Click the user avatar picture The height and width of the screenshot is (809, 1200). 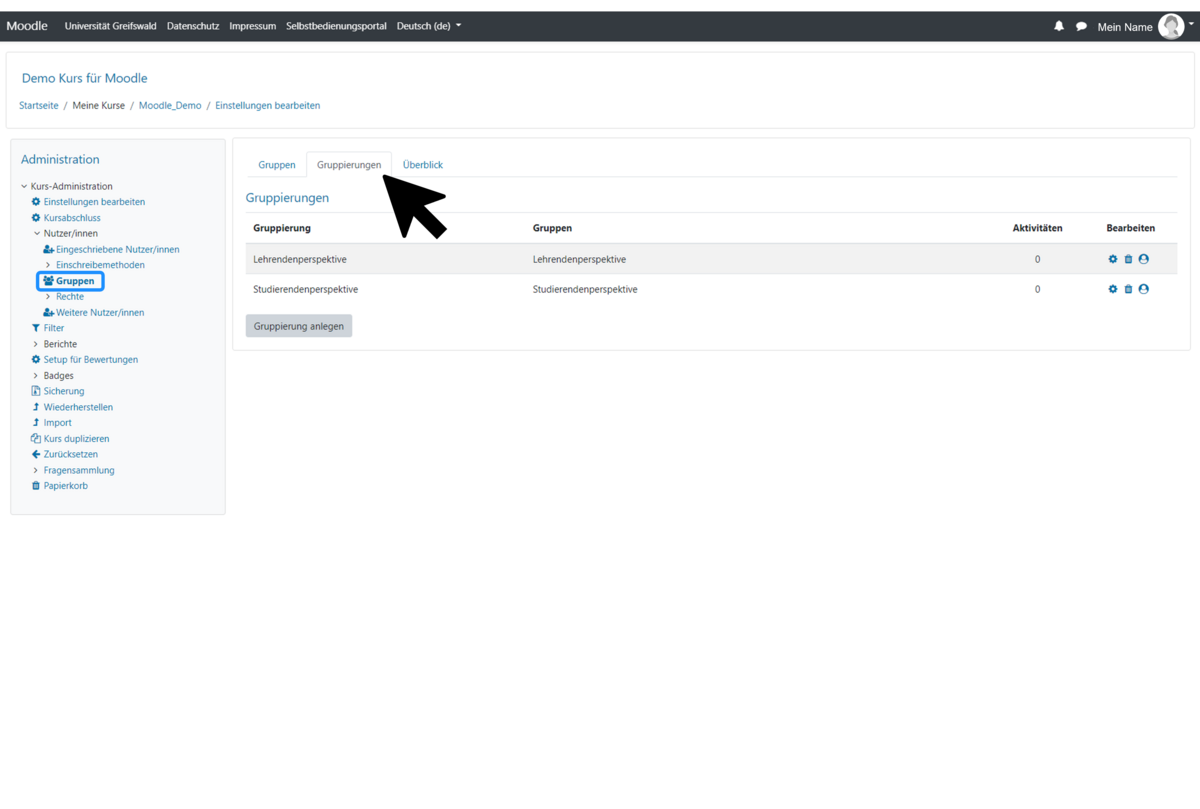[1171, 27]
